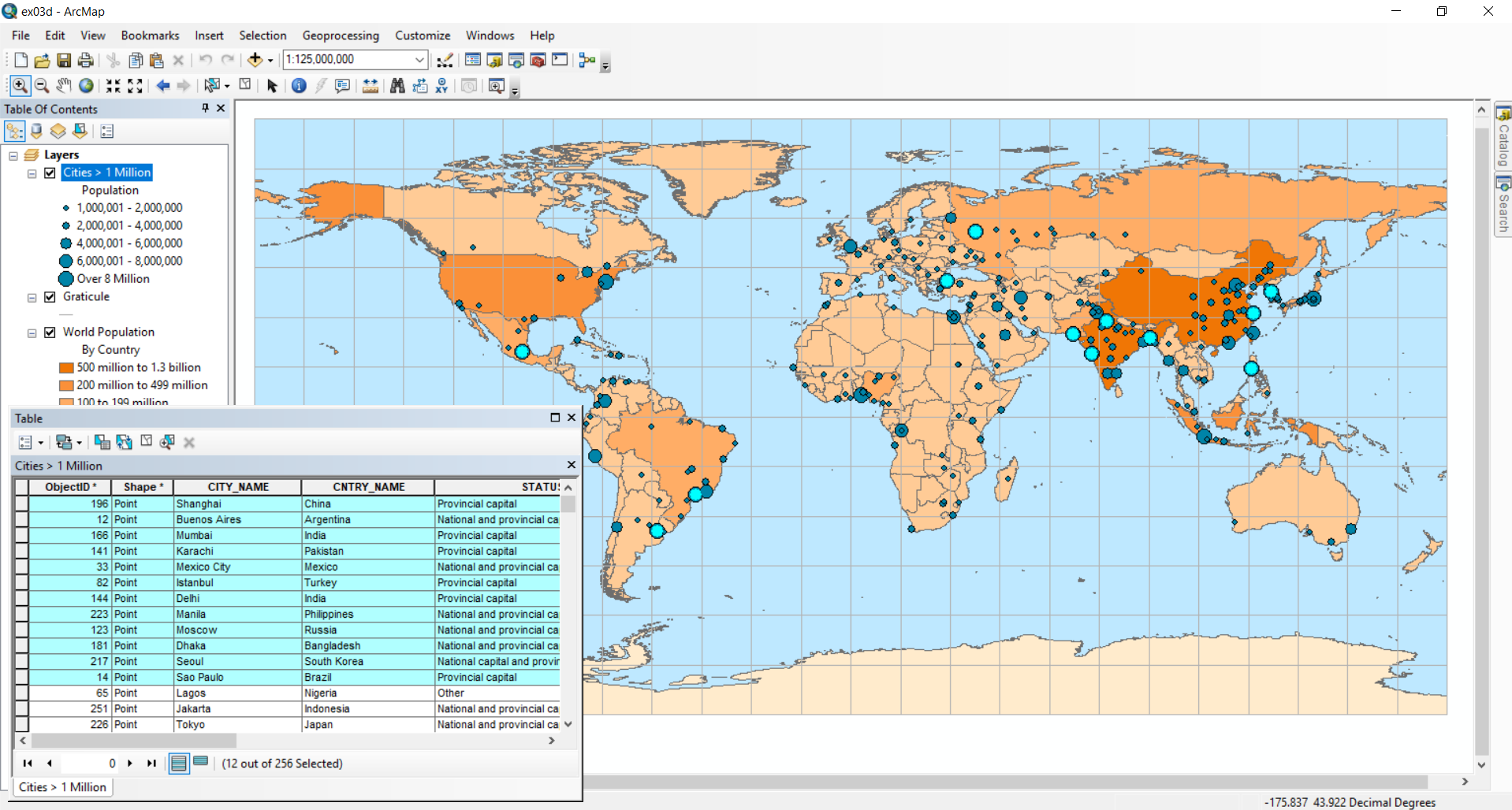Click Show all records view button
Screen dimensions: 1512x810
[x=179, y=763]
